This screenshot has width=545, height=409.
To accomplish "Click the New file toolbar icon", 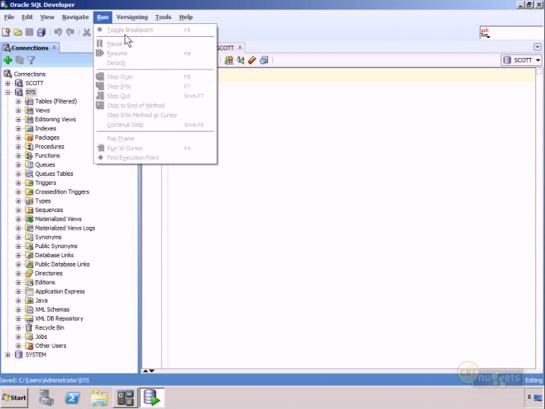I will pyautogui.click(x=6, y=32).
